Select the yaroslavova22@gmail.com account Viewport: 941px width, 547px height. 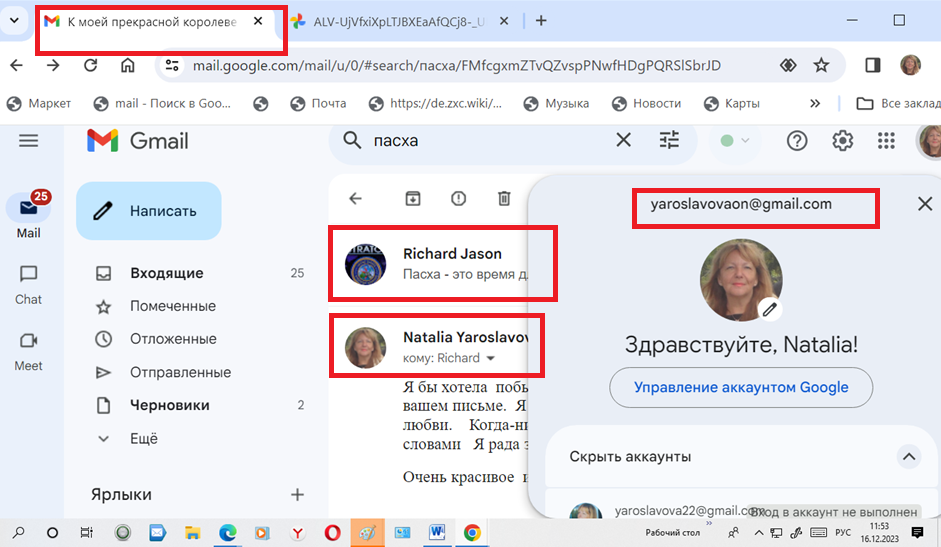click(x=741, y=510)
